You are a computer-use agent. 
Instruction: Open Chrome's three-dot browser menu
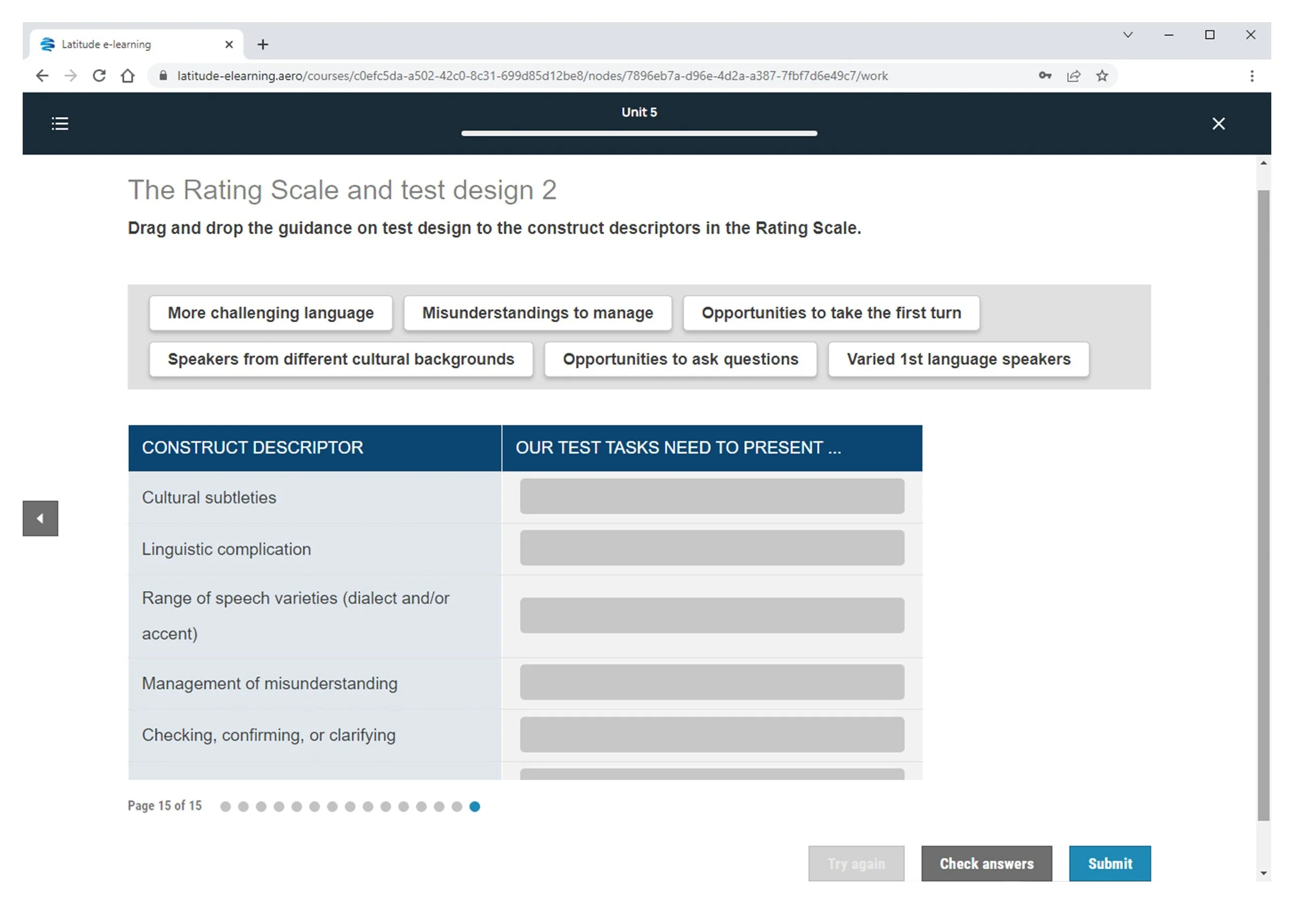tap(1252, 76)
